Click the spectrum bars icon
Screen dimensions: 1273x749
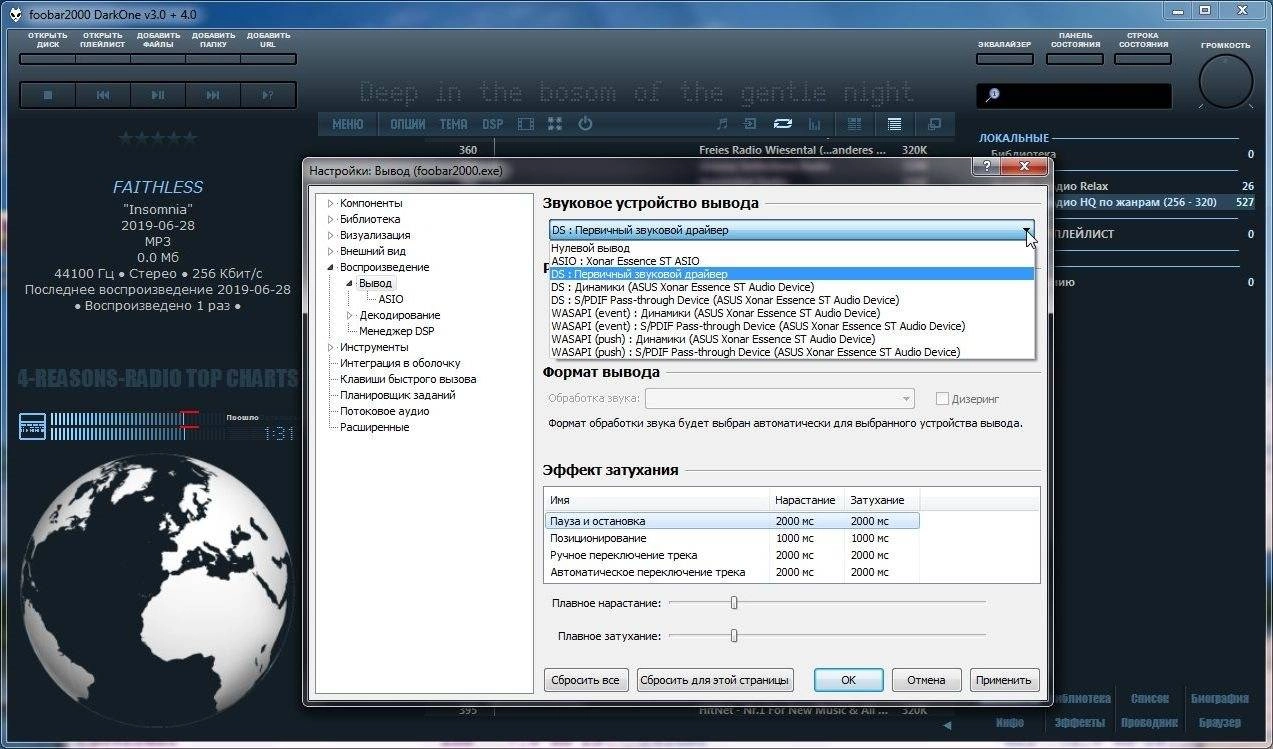point(814,124)
